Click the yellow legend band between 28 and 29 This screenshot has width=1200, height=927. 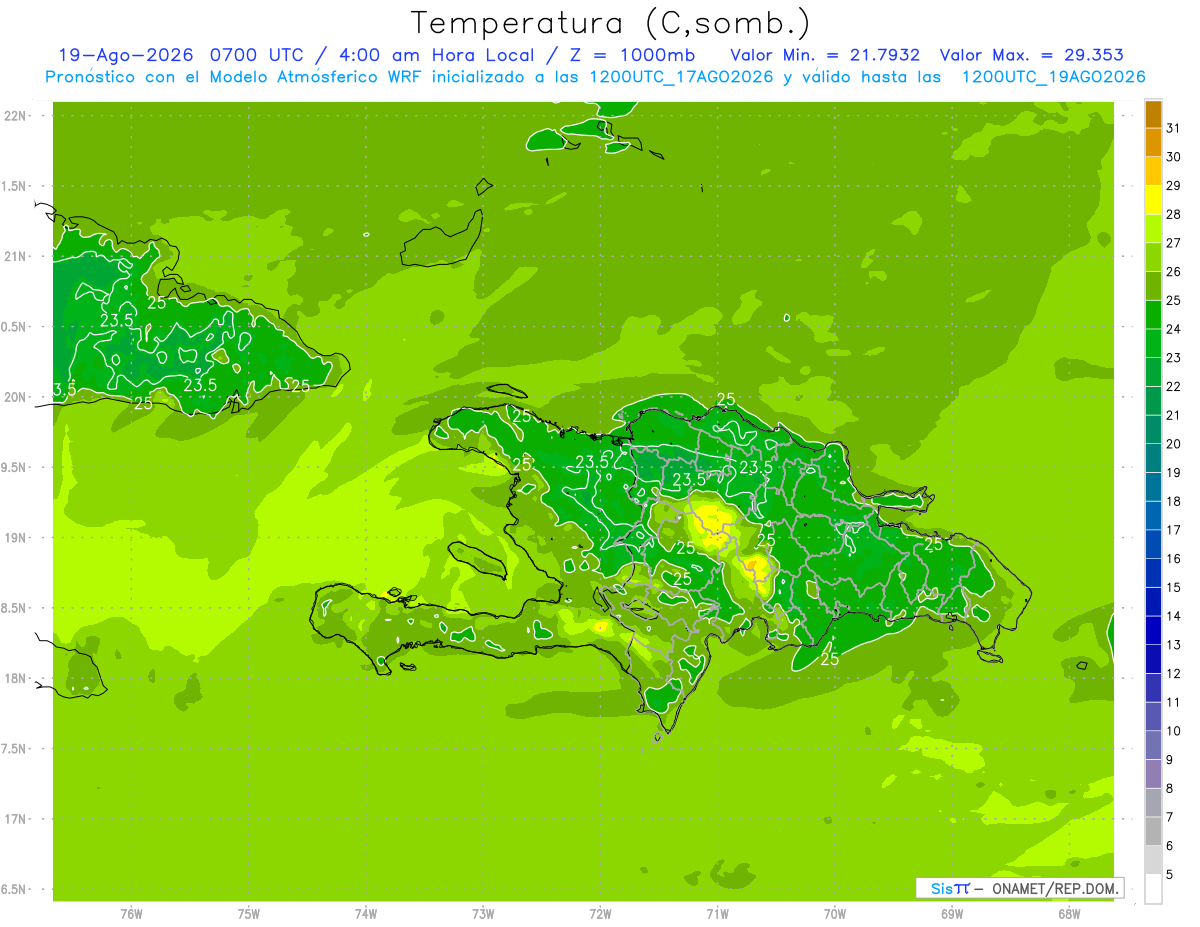click(1153, 200)
